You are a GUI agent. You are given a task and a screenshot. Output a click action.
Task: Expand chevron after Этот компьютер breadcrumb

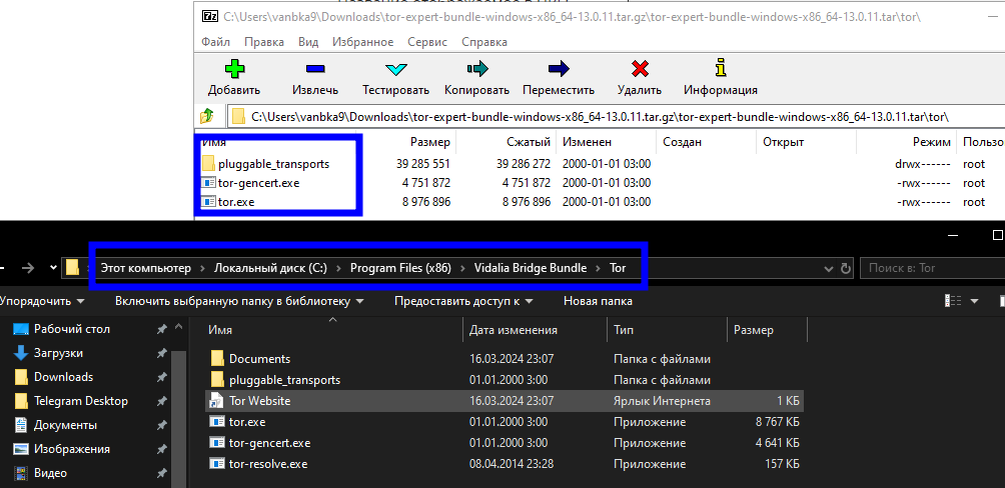(203, 268)
